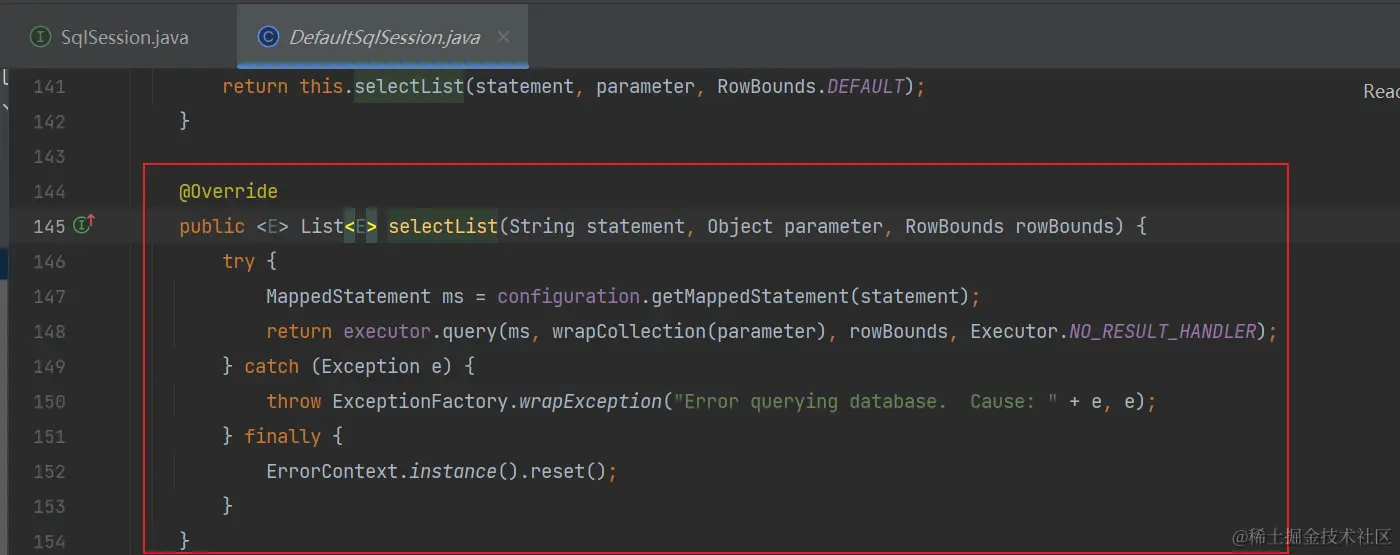Click line number 153 in gutter

click(x=48, y=507)
